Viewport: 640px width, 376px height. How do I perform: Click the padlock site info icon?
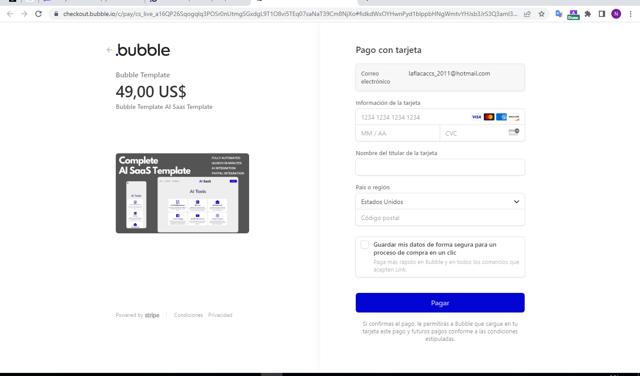coord(56,14)
